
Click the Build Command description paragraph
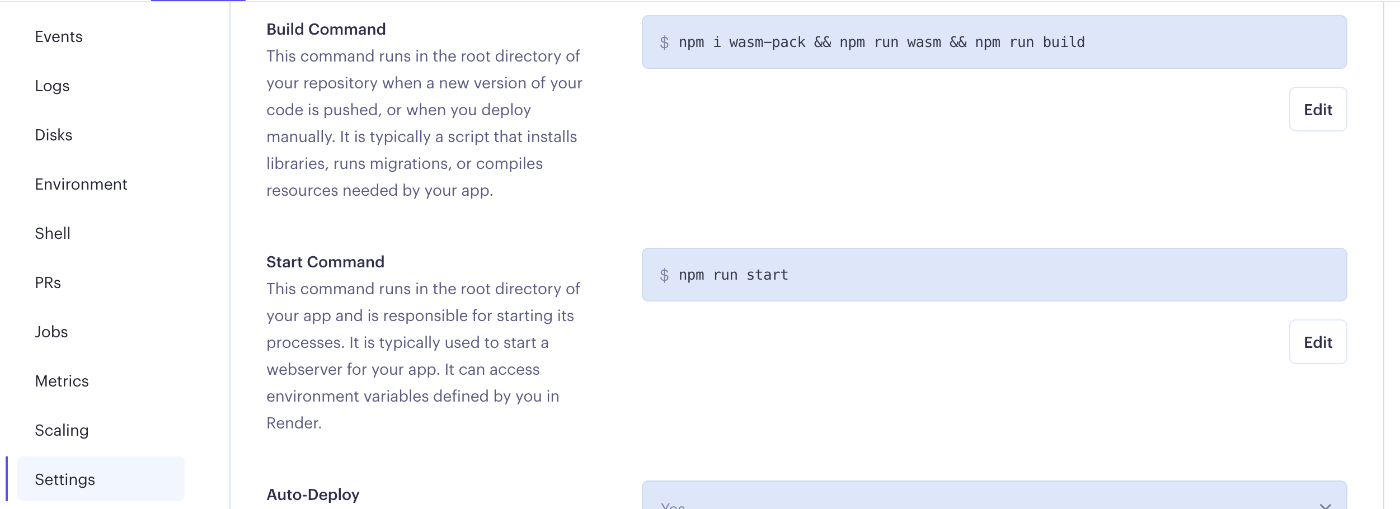coord(424,123)
